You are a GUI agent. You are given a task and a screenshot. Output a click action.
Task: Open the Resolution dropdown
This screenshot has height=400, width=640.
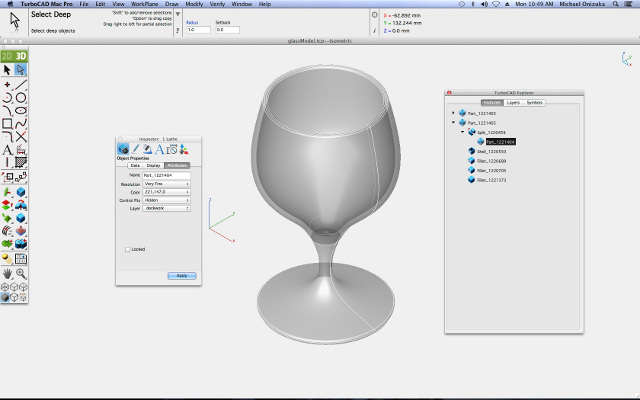(x=167, y=184)
